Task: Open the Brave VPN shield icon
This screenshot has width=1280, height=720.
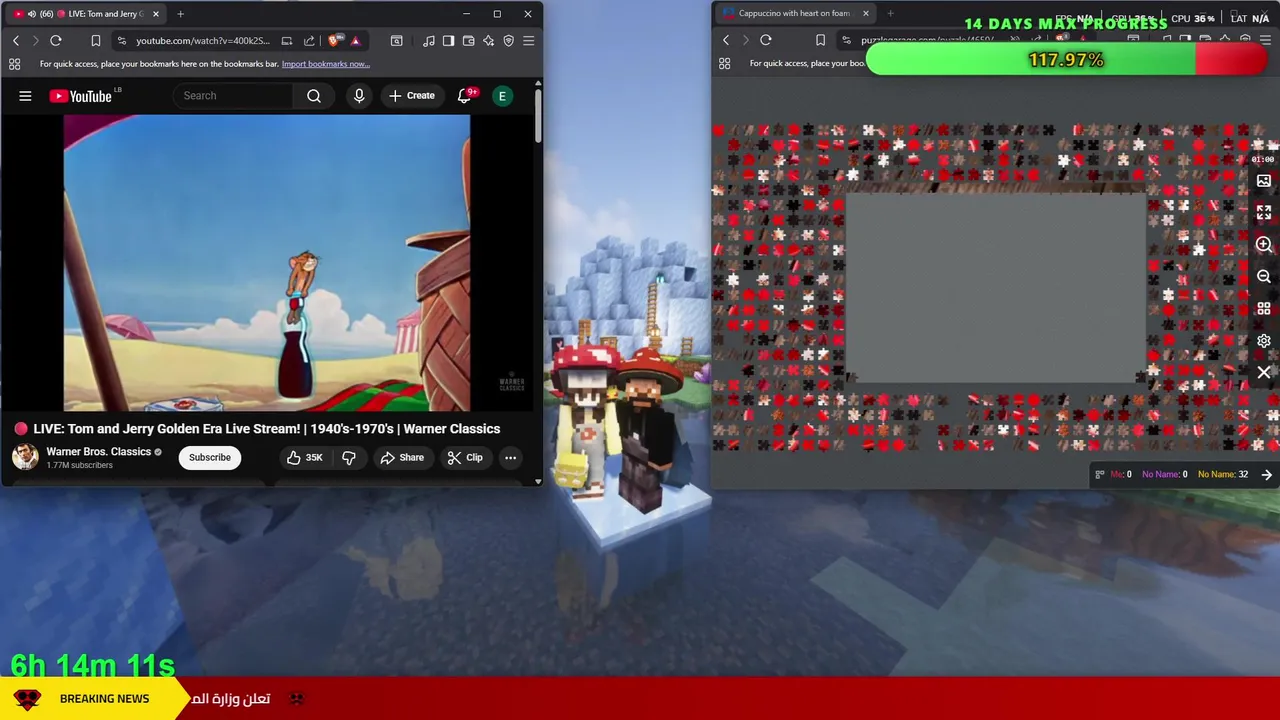Action: pos(508,41)
